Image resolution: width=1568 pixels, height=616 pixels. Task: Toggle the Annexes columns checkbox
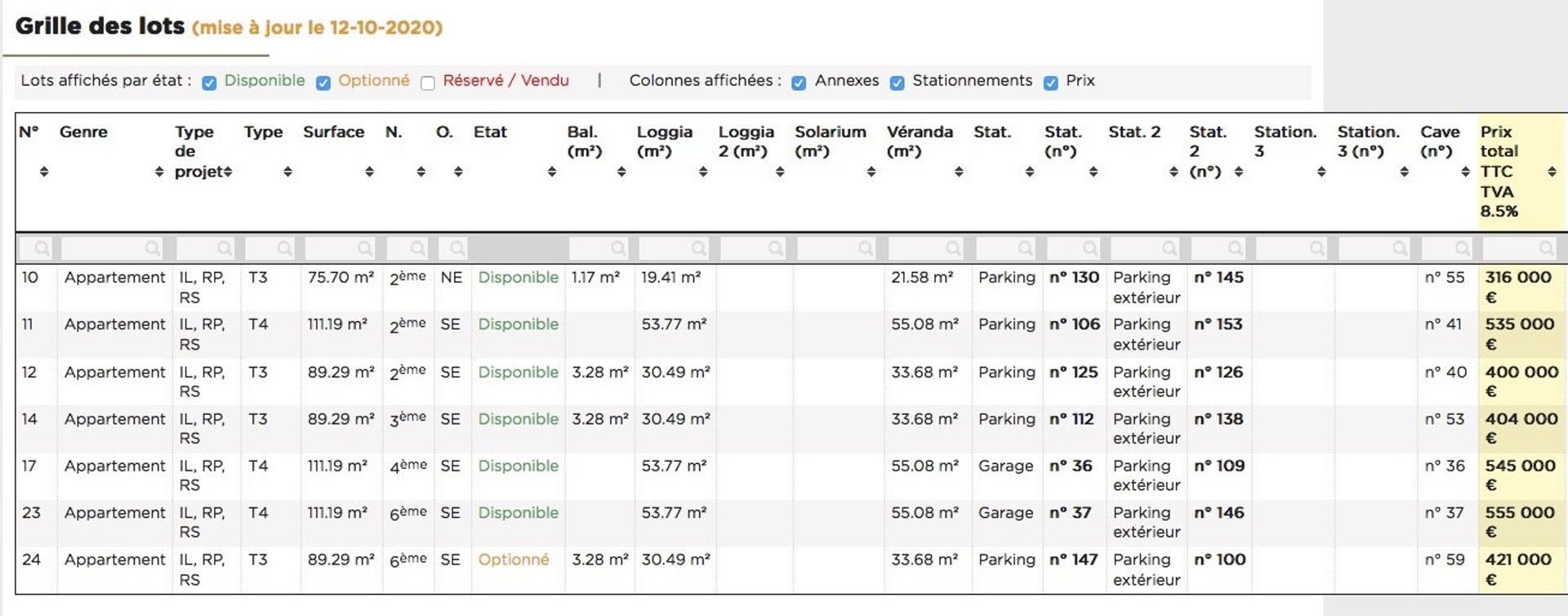click(x=799, y=83)
